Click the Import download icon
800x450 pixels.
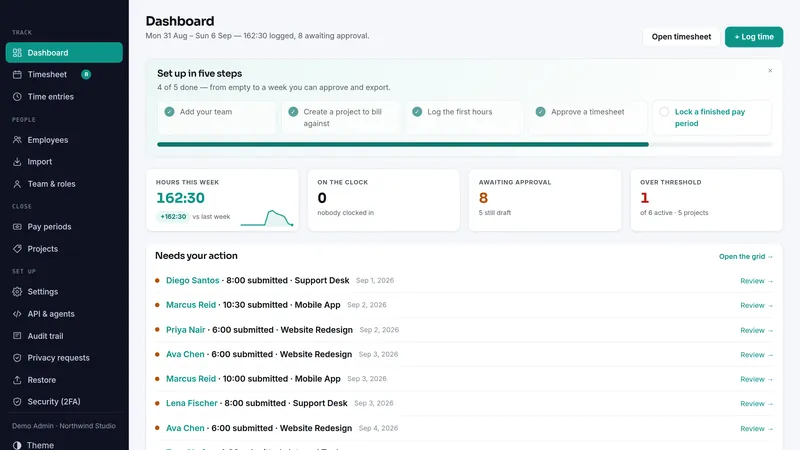pyautogui.click(x=17, y=162)
